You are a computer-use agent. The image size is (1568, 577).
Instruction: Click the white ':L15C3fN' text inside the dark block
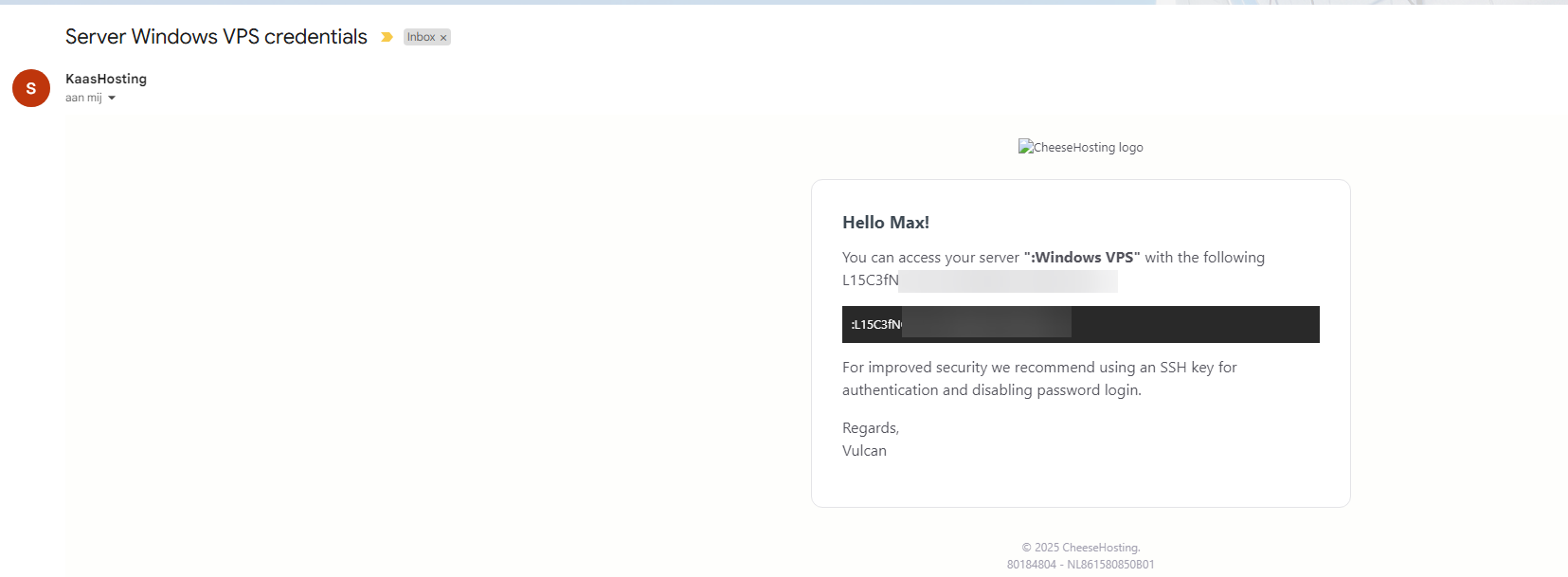[x=875, y=324]
